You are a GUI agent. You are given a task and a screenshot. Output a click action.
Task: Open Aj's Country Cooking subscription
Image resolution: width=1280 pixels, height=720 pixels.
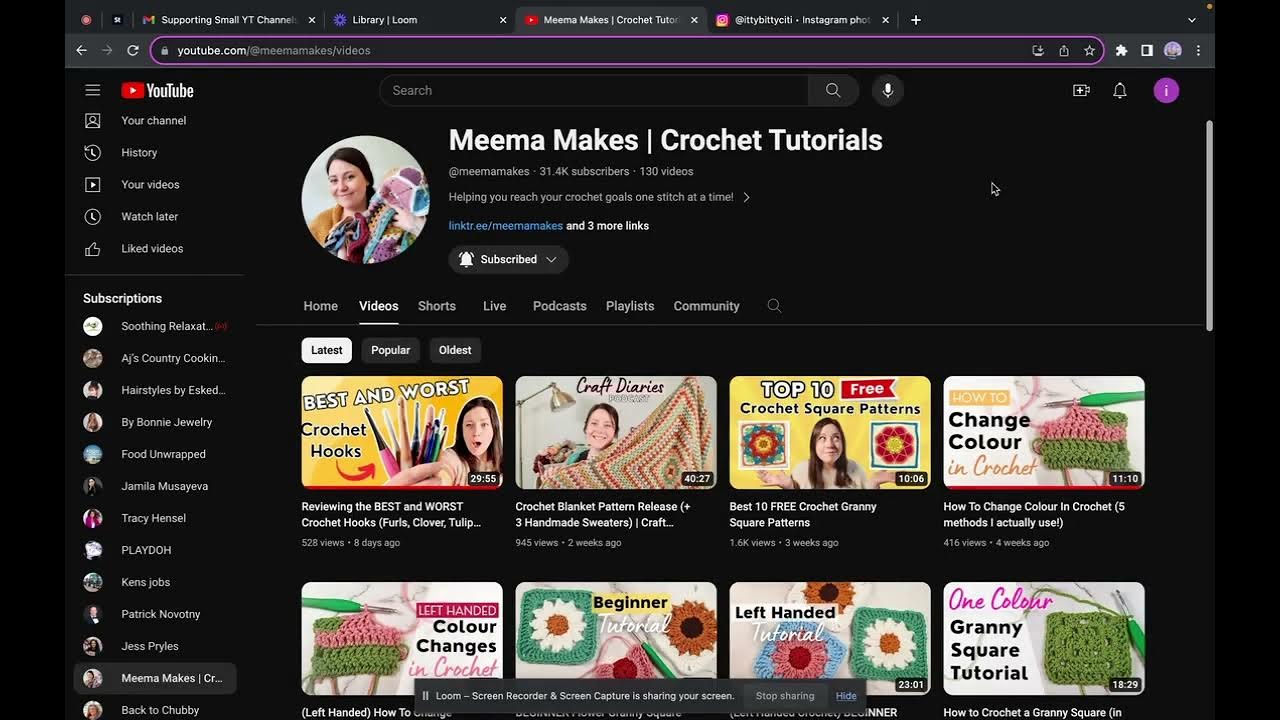pyautogui.click(x=155, y=358)
